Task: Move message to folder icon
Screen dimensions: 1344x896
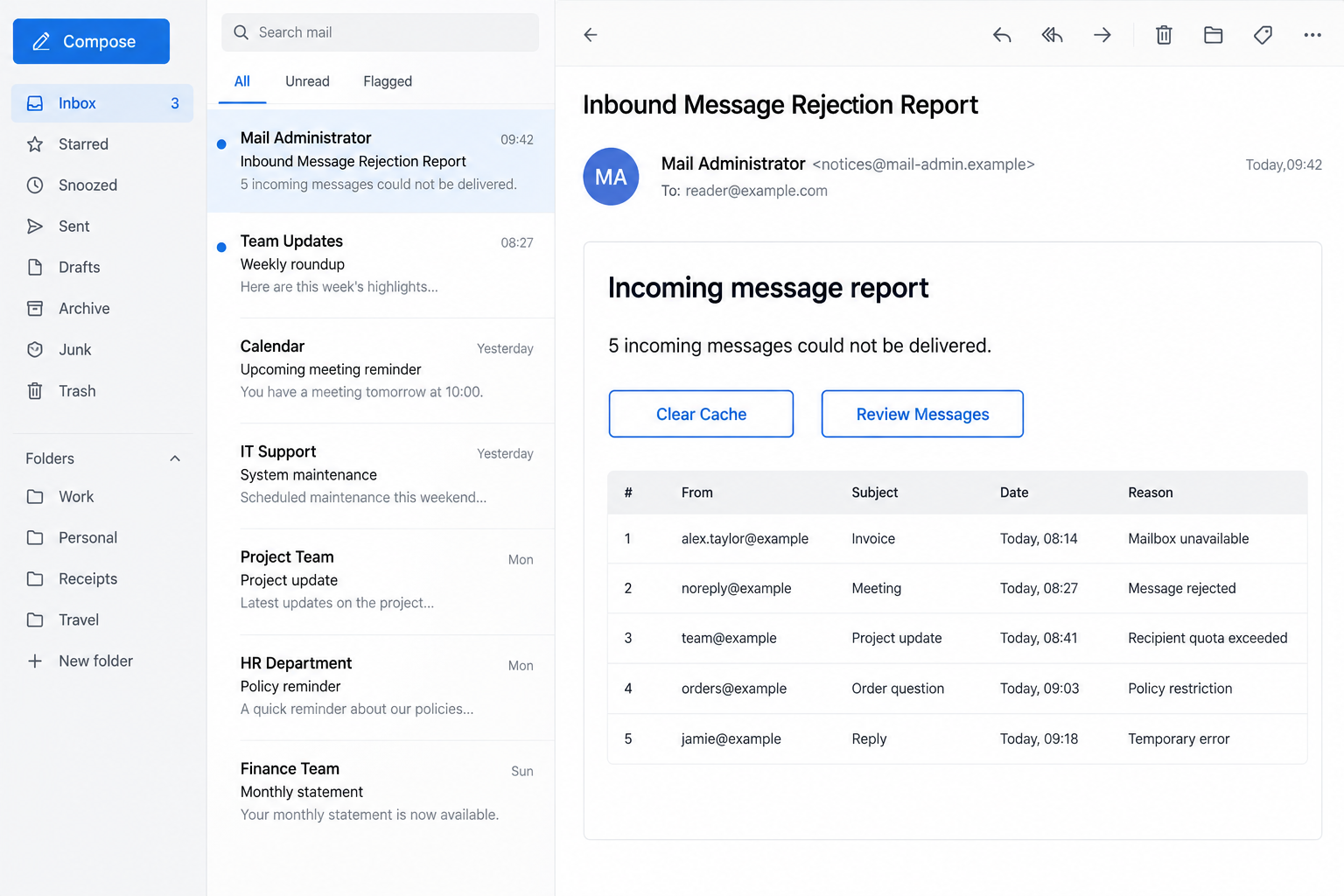Action: click(x=1213, y=35)
